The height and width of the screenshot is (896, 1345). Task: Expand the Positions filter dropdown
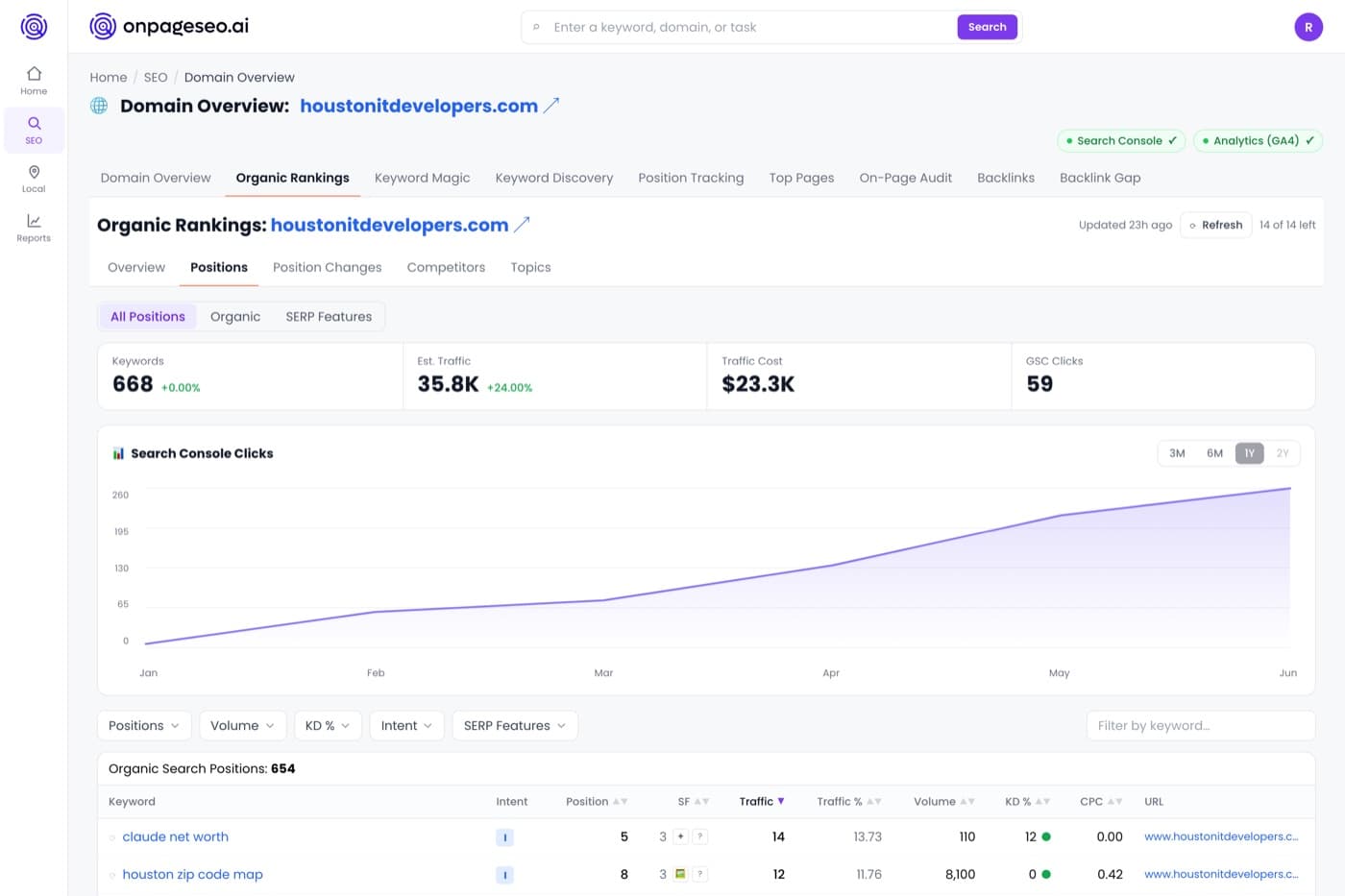144,726
